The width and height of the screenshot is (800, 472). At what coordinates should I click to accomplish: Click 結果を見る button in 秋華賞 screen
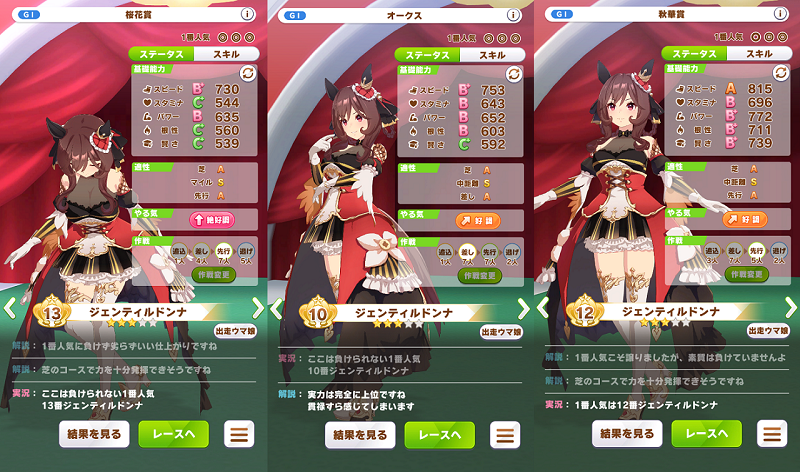click(627, 434)
